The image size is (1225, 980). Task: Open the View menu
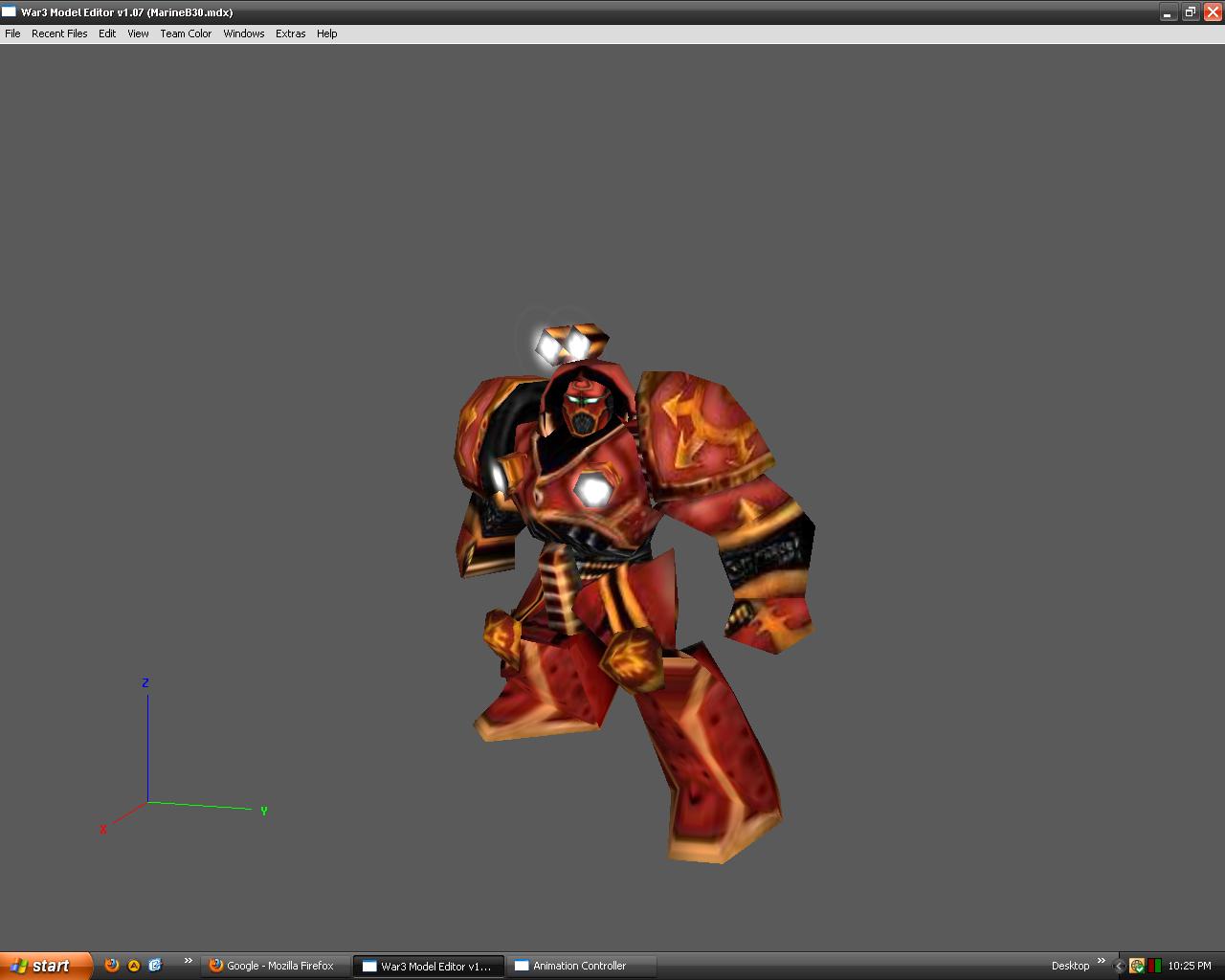click(x=138, y=33)
